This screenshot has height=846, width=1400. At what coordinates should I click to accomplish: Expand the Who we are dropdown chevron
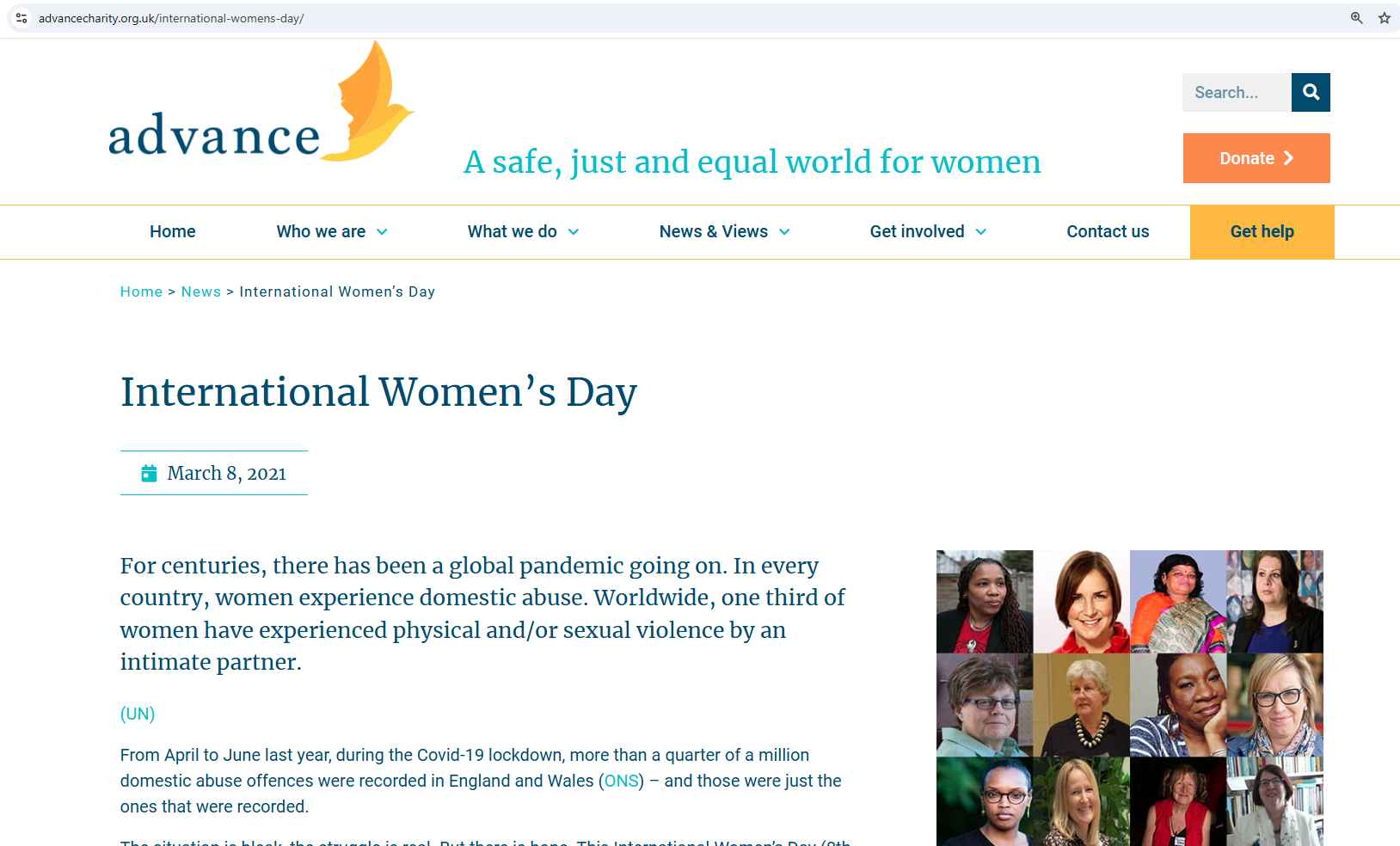pyautogui.click(x=382, y=232)
